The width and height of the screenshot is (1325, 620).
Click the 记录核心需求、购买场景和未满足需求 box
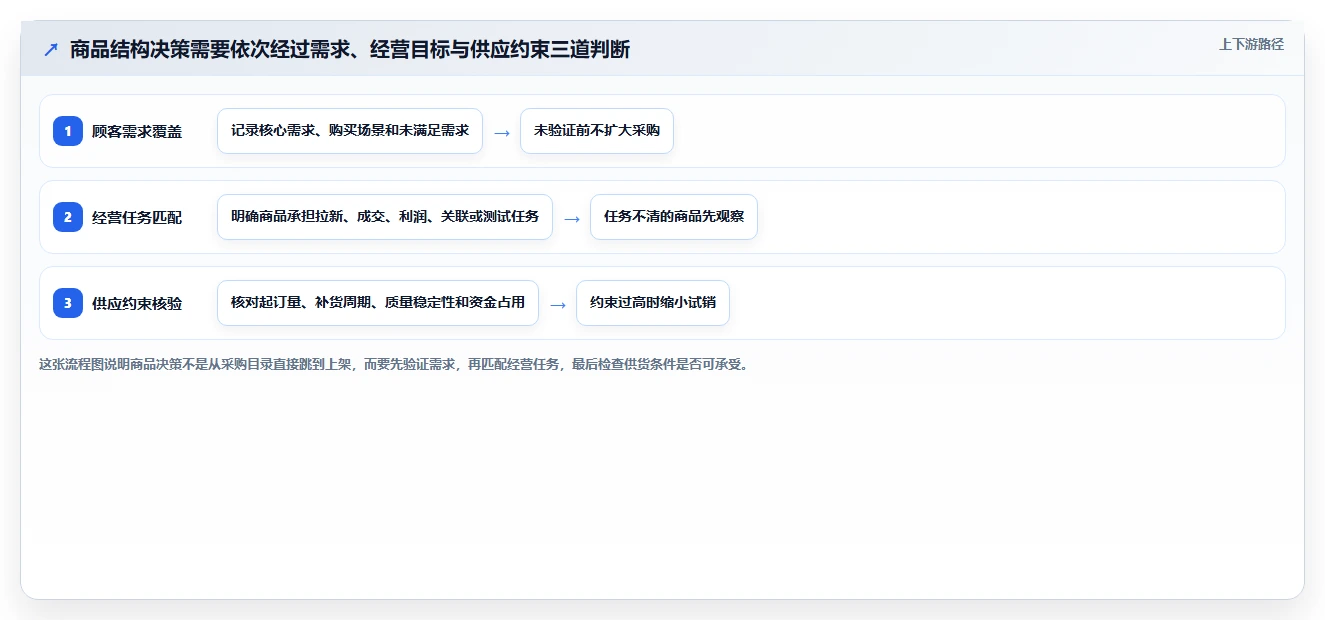tap(350, 131)
